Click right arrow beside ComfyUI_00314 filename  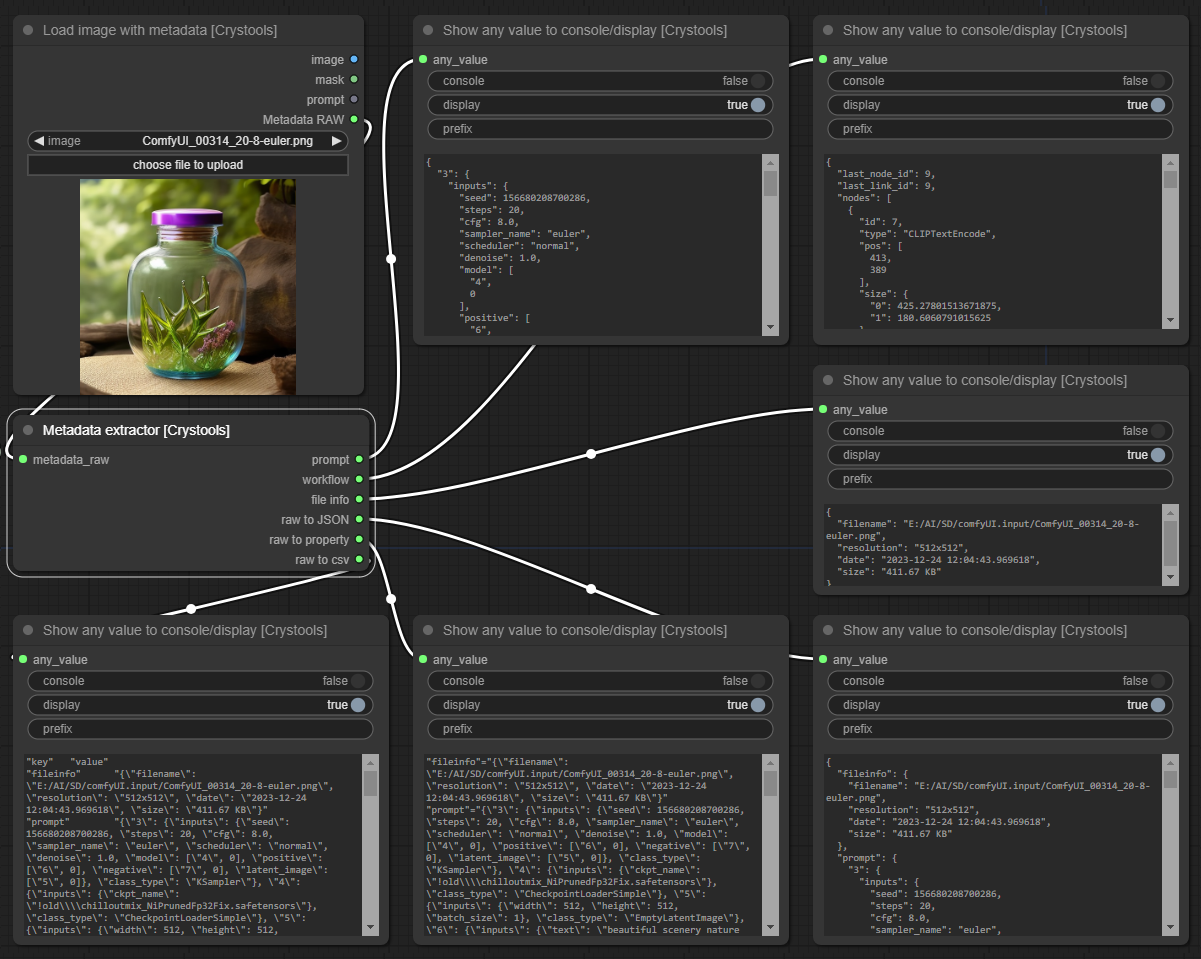pyautogui.click(x=337, y=141)
